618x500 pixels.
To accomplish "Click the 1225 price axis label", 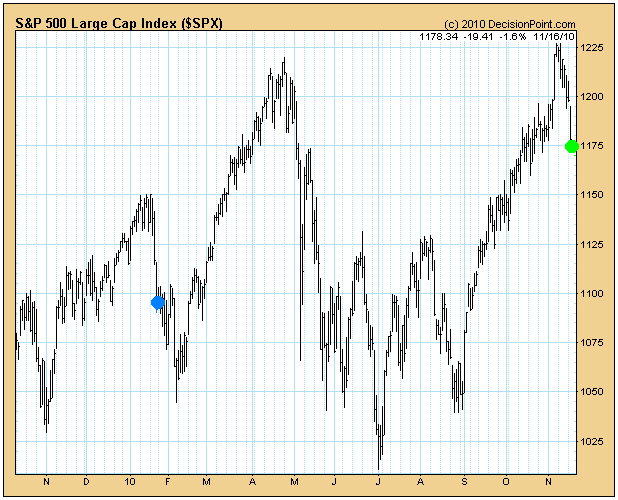I will click(x=592, y=48).
